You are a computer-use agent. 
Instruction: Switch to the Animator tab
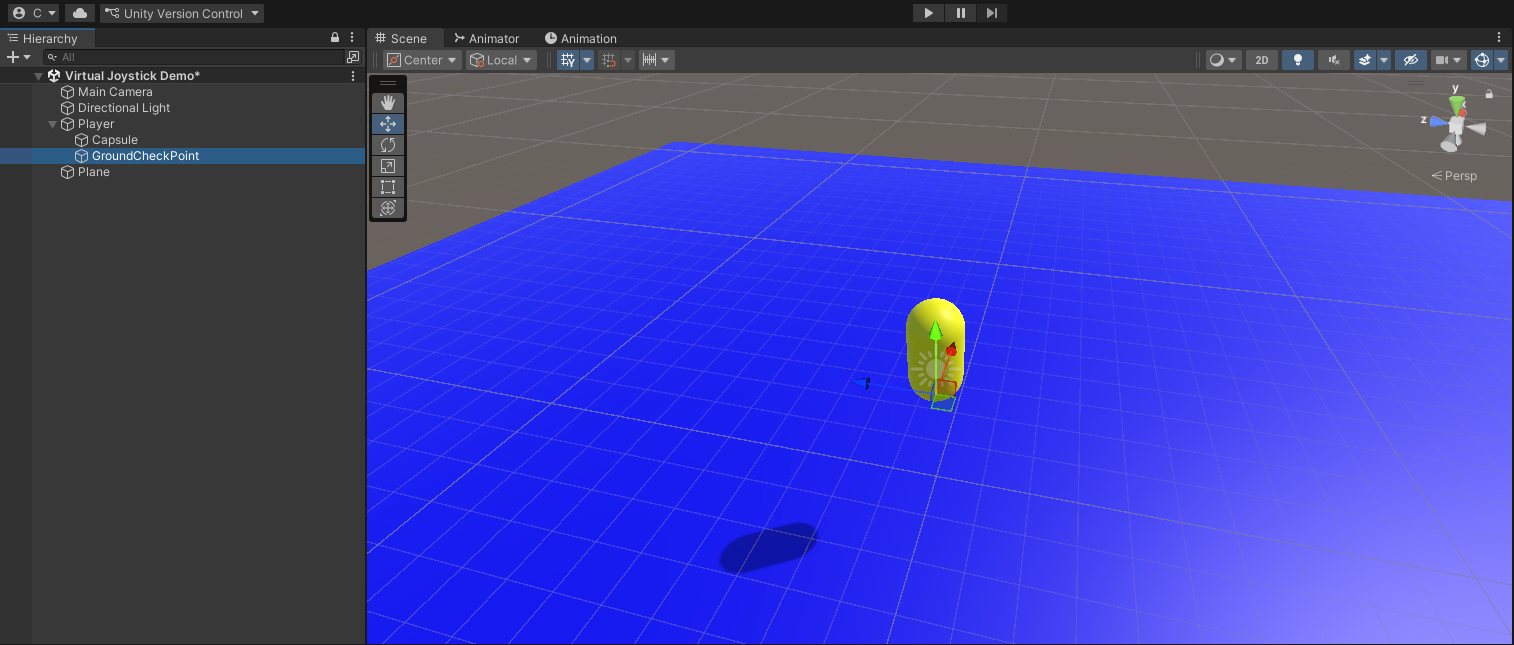[488, 38]
